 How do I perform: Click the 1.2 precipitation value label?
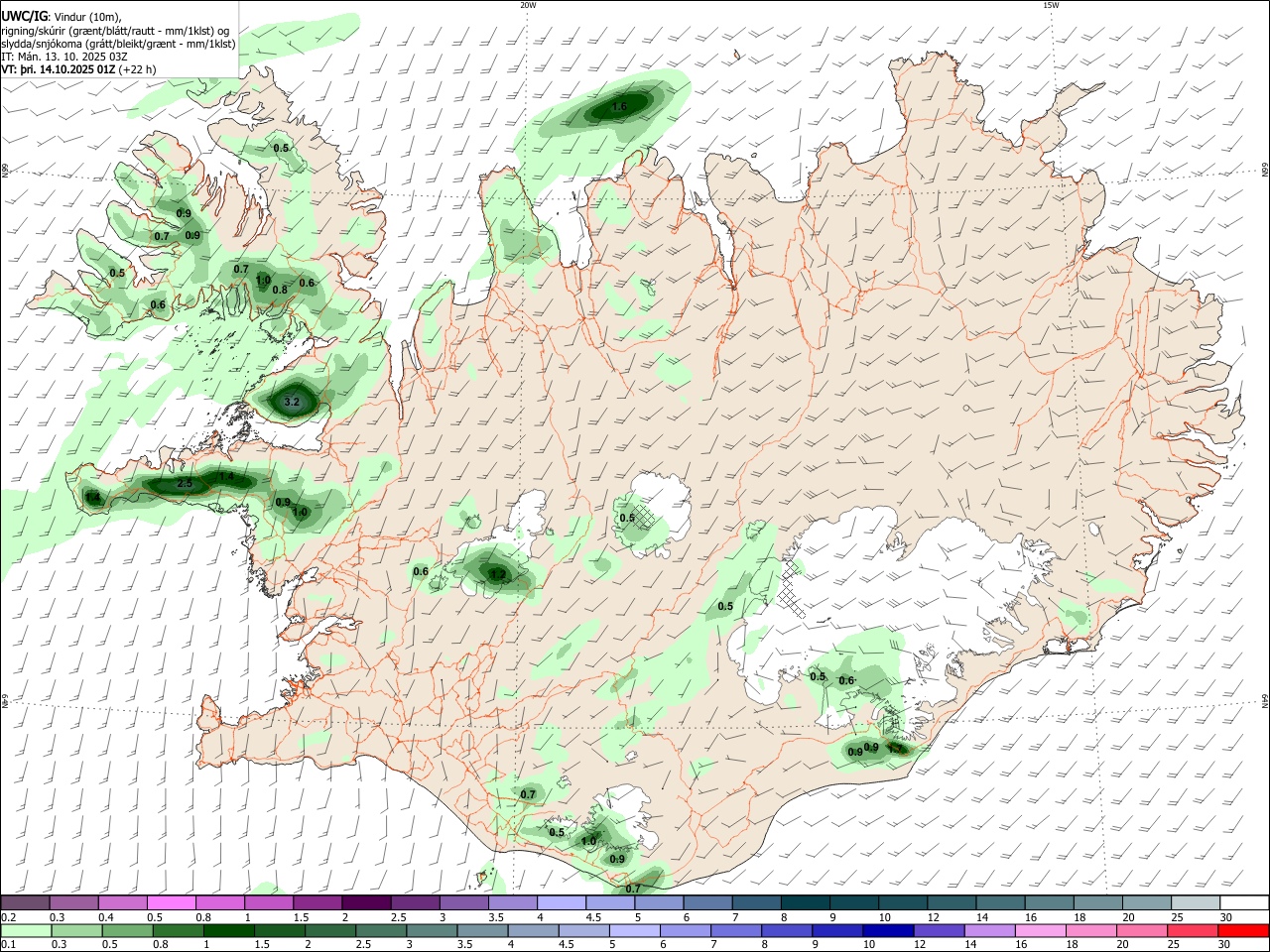click(x=498, y=574)
